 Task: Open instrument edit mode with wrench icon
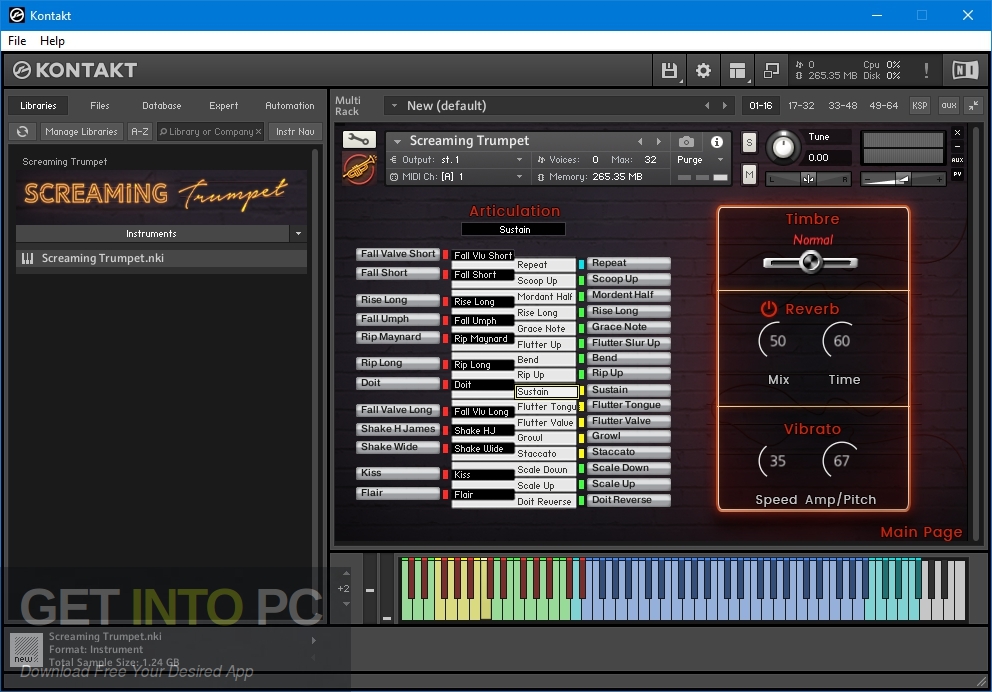[359, 139]
